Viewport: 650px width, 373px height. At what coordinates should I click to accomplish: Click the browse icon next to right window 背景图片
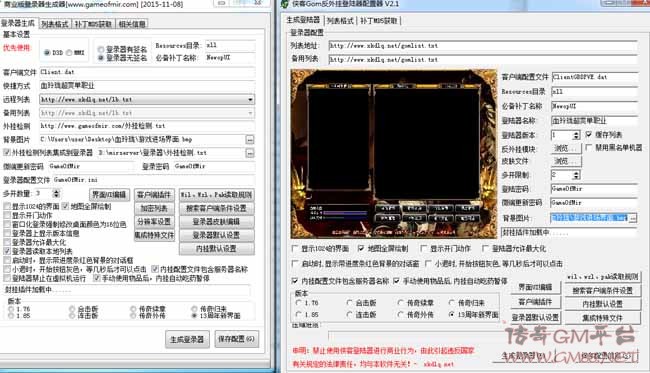tap(633, 218)
